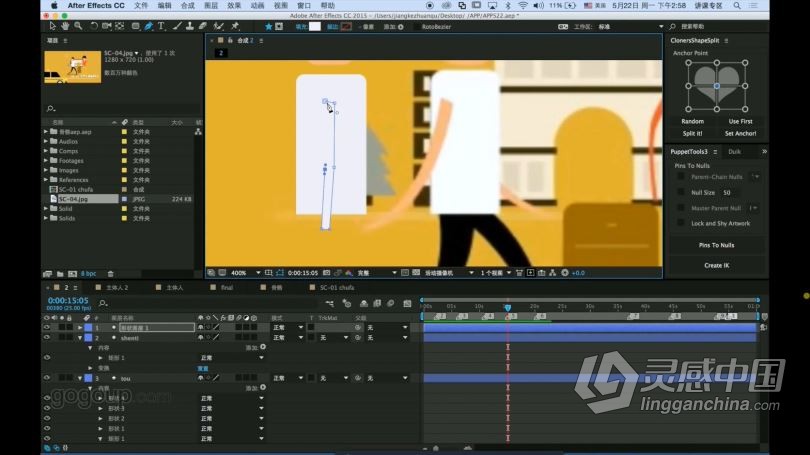This screenshot has height=455, width=810.
Task: Switch to the final timeline tab
Action: click(x=227, y=288)
